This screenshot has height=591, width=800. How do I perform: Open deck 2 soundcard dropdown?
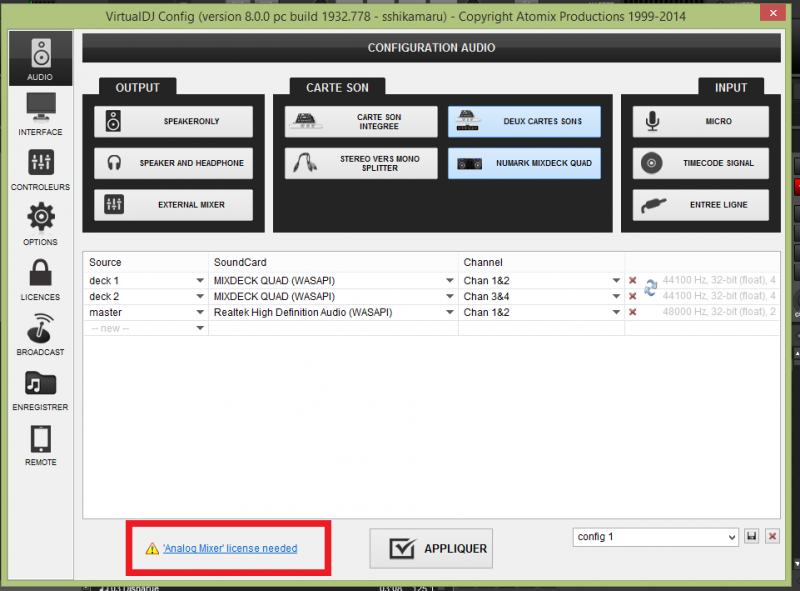449,297
